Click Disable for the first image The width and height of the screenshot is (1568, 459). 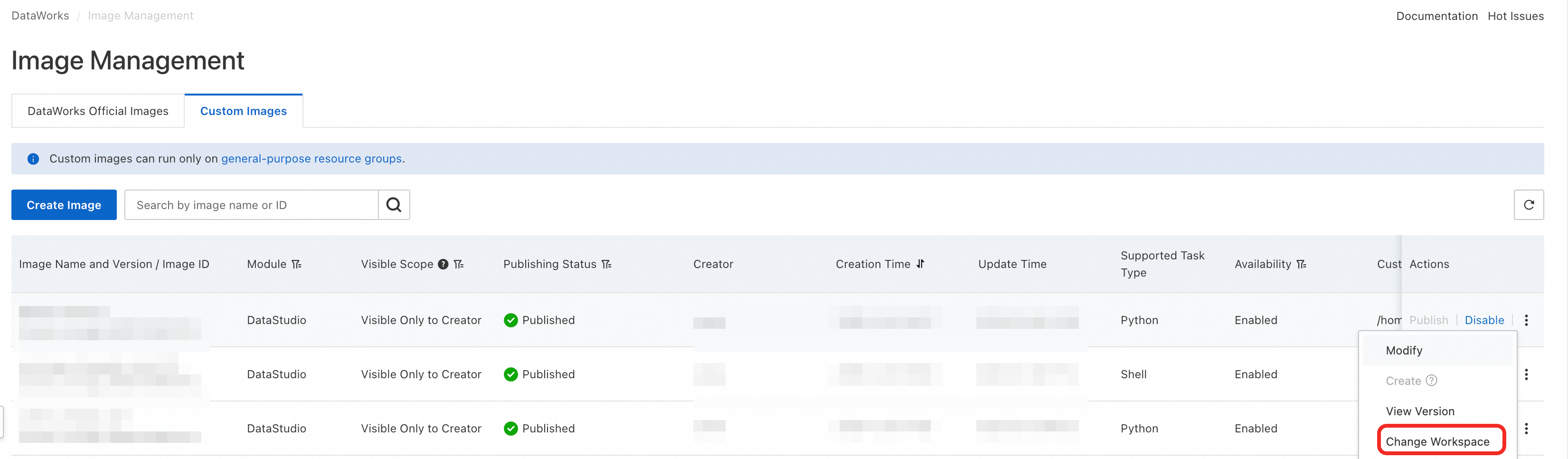[1484, 320]
